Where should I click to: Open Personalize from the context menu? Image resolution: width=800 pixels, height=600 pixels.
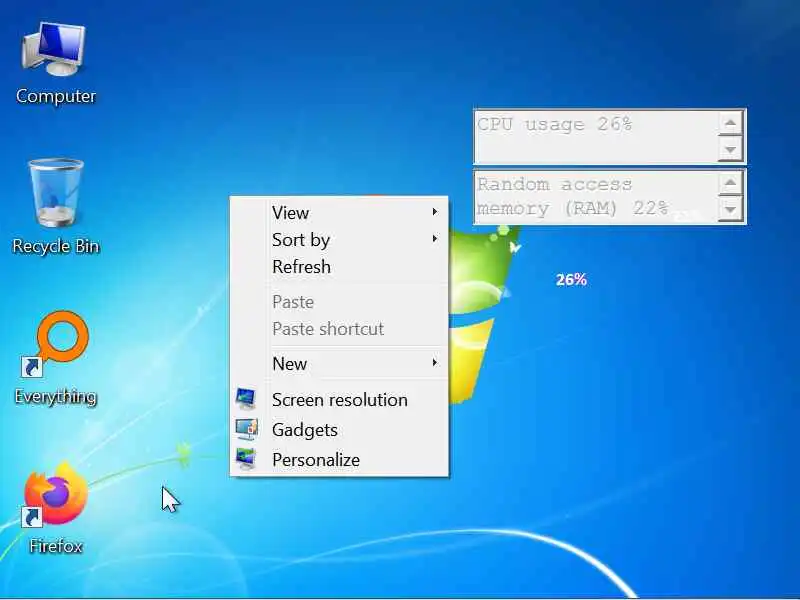339,459
